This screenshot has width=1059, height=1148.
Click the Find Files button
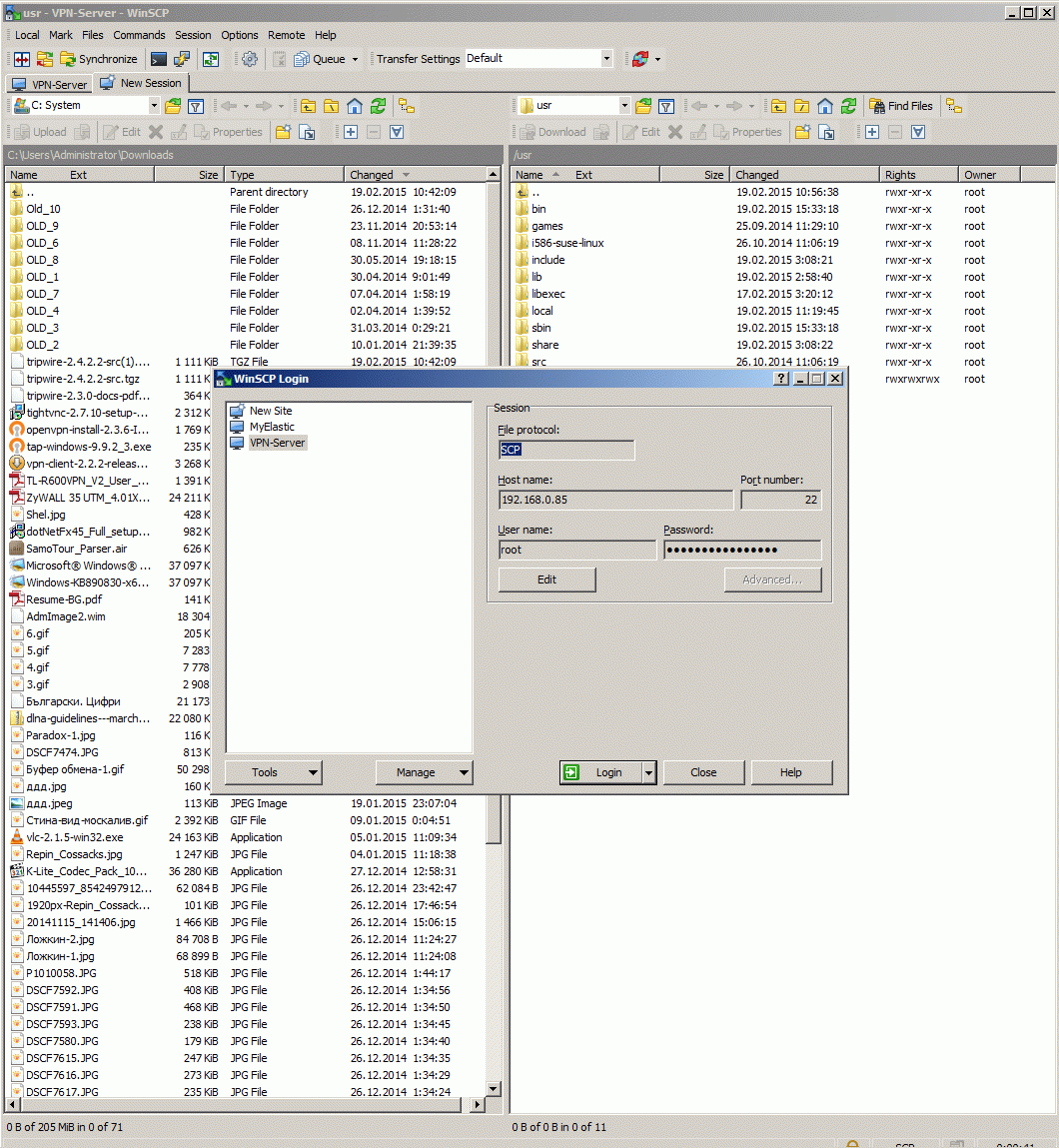[901, 106]
